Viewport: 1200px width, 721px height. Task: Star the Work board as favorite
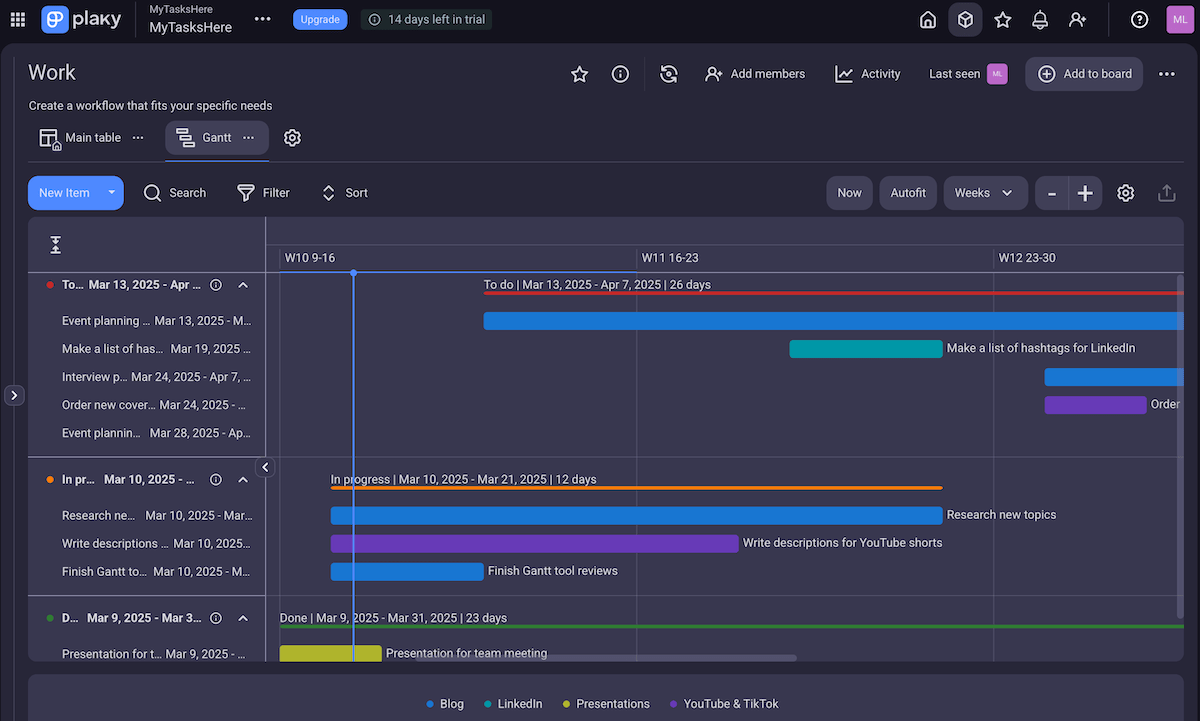(x=579, y=74)
